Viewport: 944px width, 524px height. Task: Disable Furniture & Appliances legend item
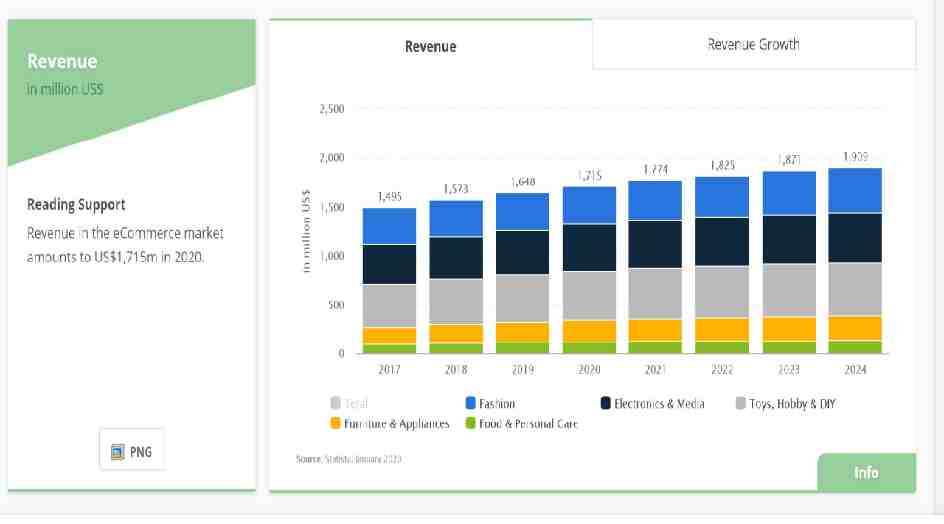coord(390,423)
